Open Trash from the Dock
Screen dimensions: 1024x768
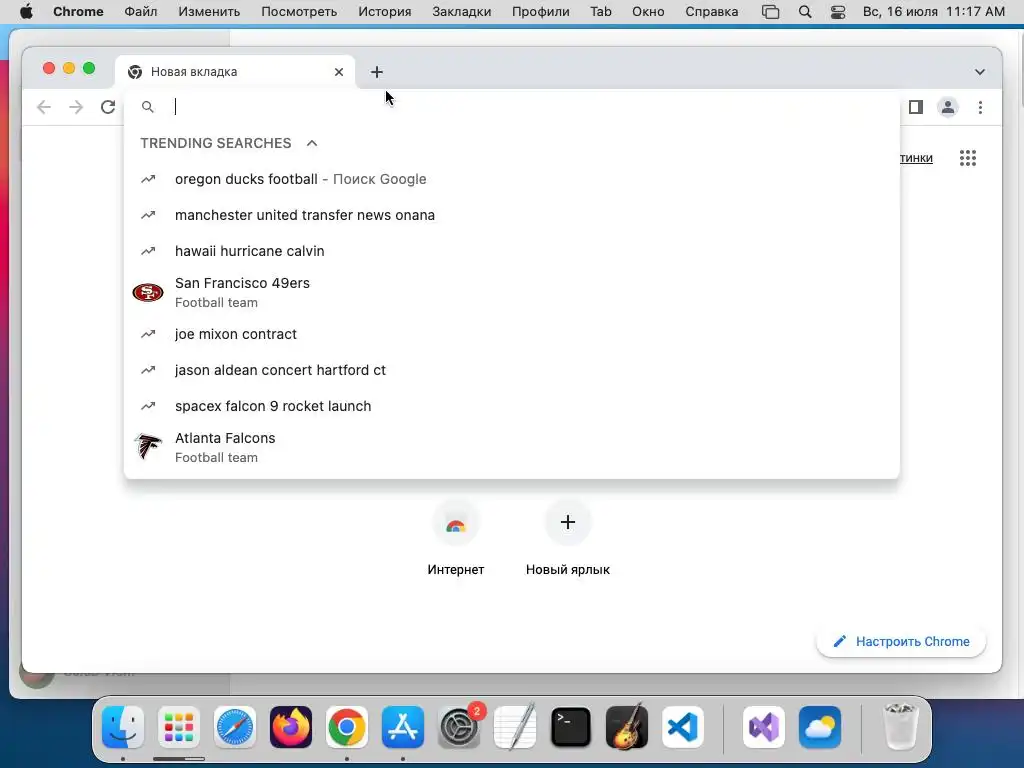[900, 726]
